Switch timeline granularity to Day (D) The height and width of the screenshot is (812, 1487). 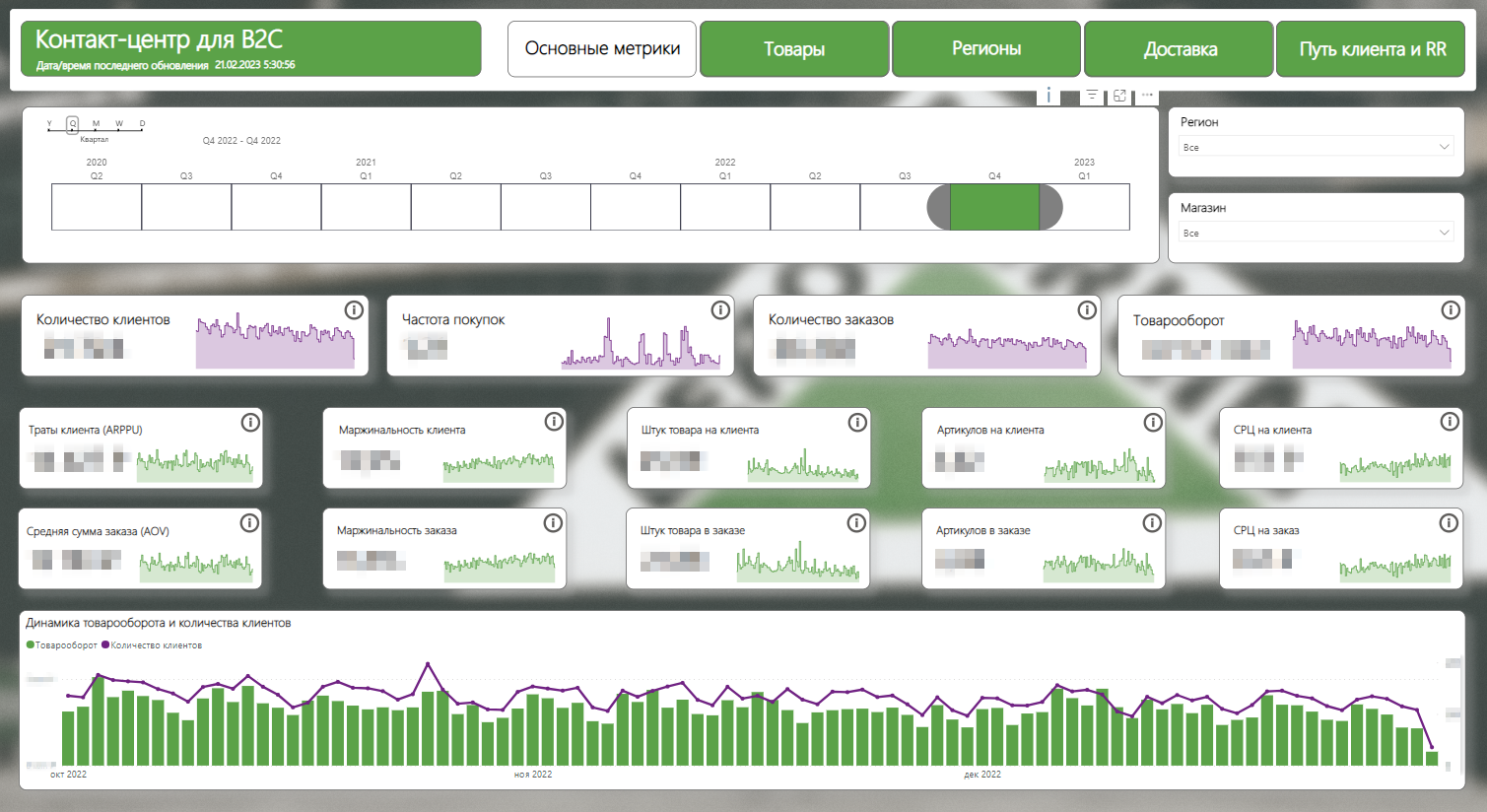coord(142,124)
